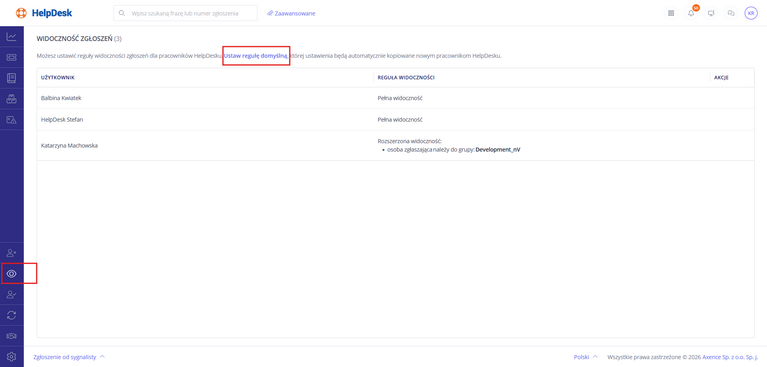767x367 pixels.
Task: Open the KR user avatar menu
Action: click(751, 13)
